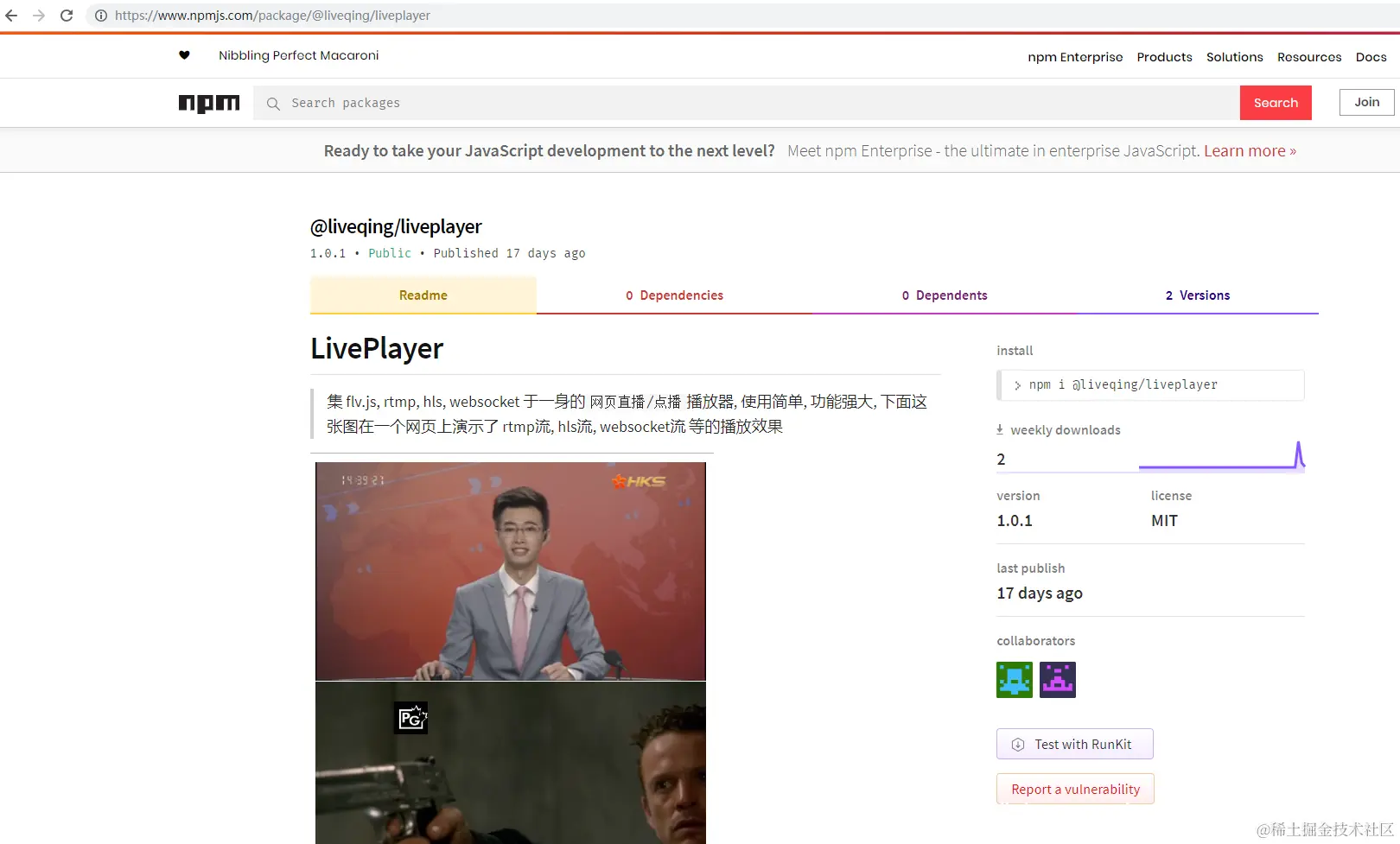The image size is (1400, 844).
Task: Select the Readme tab
Action: [x=423, y=295]
